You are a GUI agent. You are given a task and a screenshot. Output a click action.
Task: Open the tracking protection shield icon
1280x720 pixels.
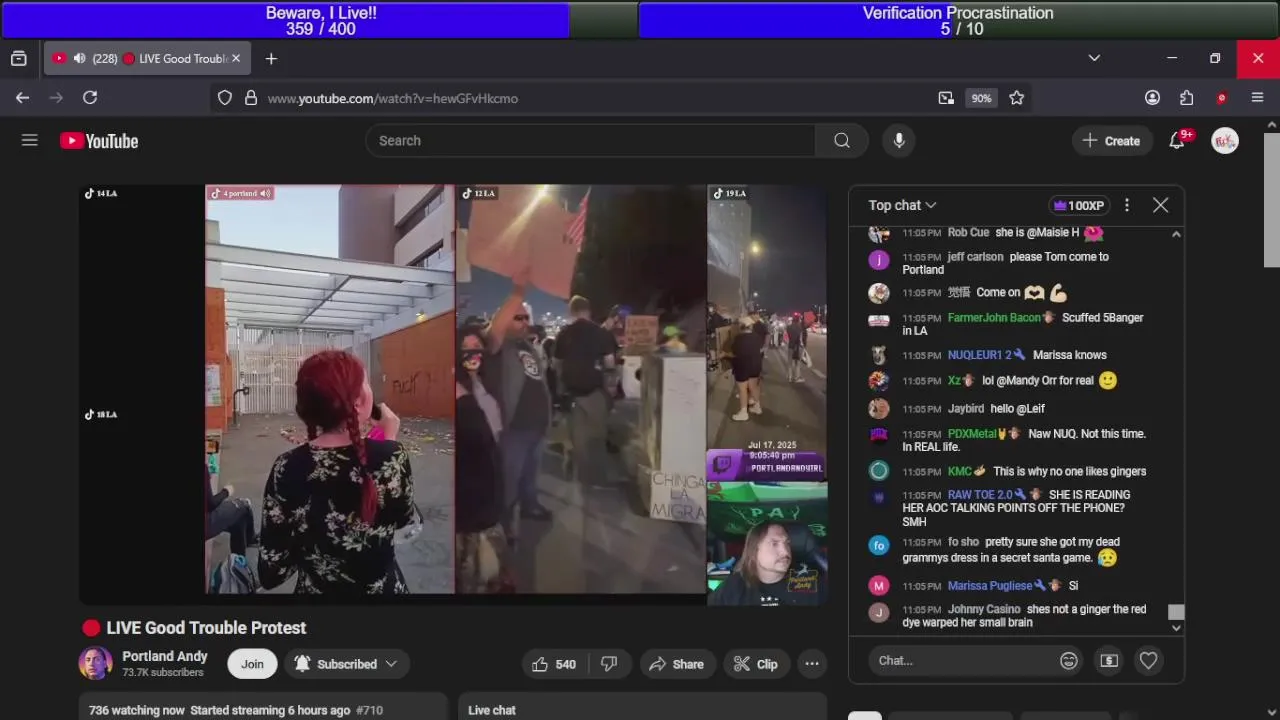click(225, 98)
